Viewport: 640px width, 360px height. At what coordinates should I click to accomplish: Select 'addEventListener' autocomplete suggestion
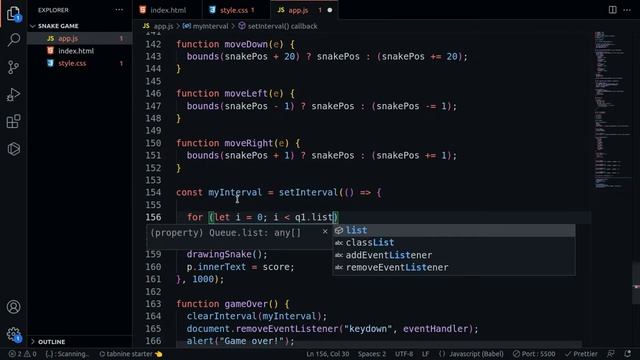click(x=454, y=255)
